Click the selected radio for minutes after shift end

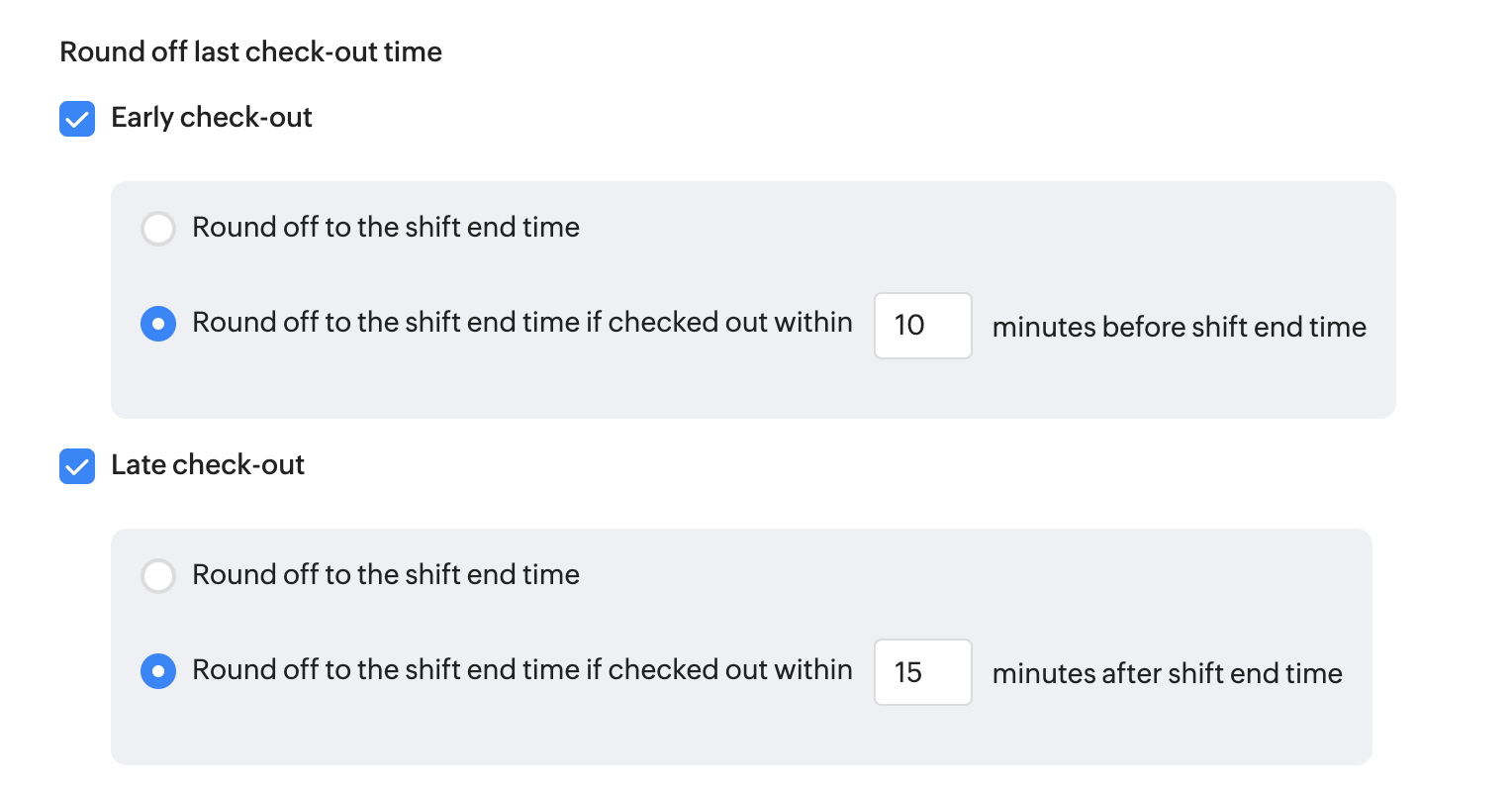tap(158, 671)
